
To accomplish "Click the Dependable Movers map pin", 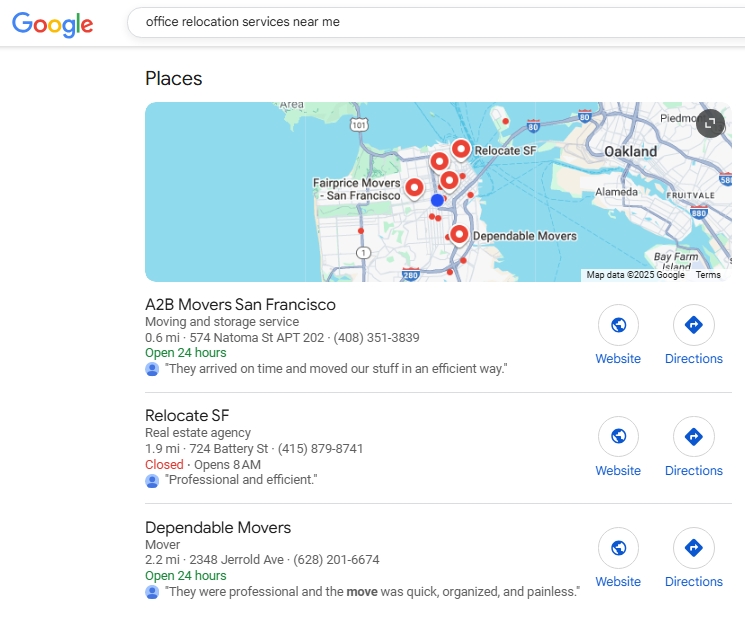I will (458, 235).
